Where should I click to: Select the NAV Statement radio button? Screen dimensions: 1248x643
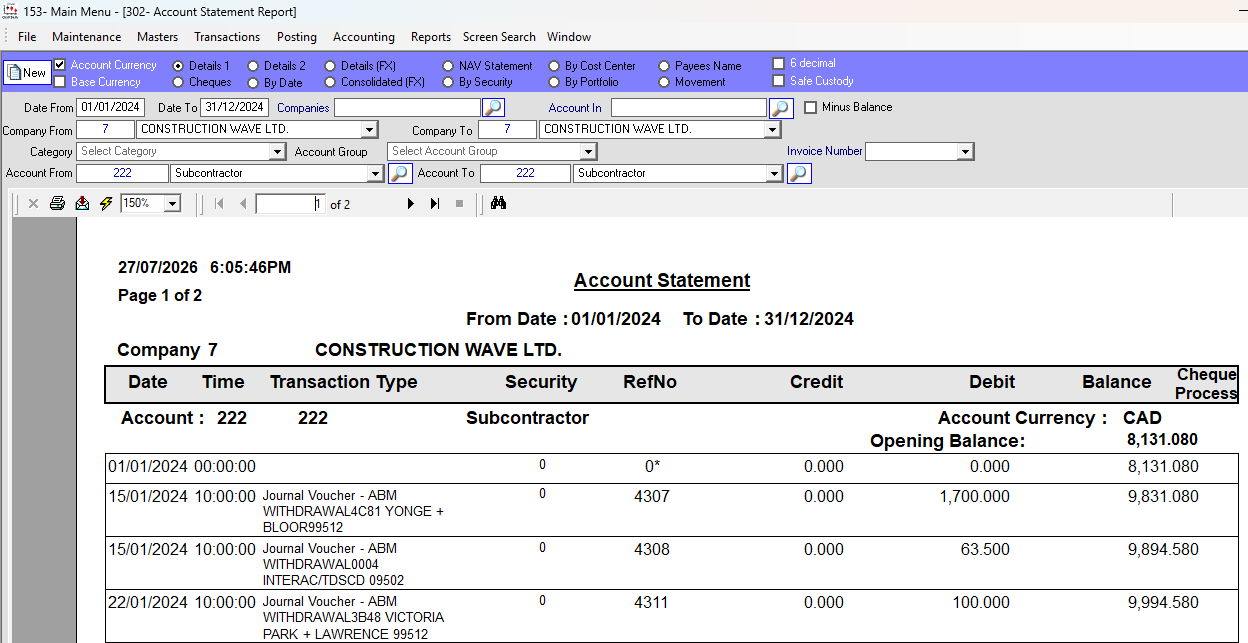(x=448, y=66)
